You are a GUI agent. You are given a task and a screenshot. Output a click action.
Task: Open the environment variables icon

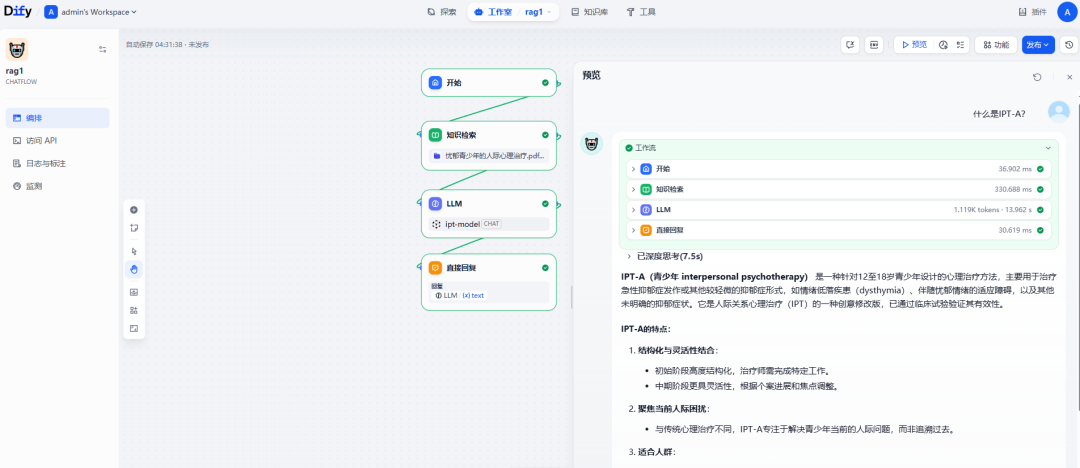point(874,44)
